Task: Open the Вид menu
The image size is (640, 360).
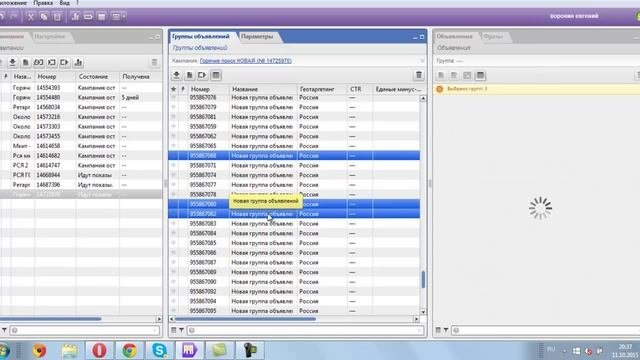Action: coord(64,3)
